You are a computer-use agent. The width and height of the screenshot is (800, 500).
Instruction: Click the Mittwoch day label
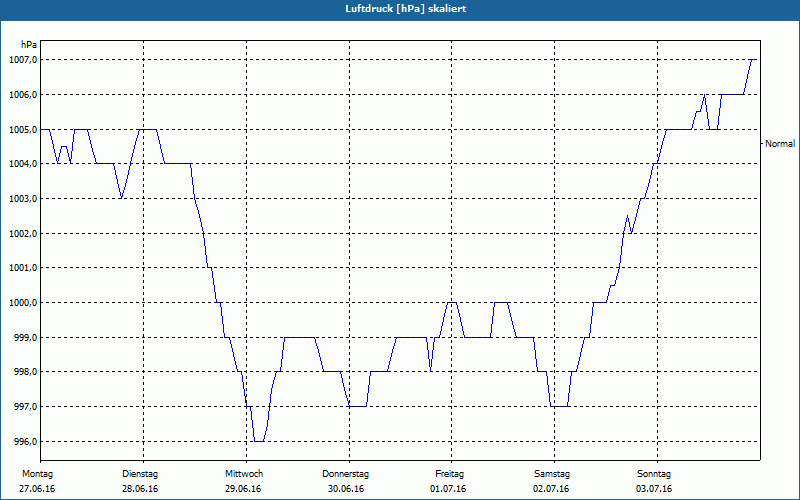click(x=244, y=474)
